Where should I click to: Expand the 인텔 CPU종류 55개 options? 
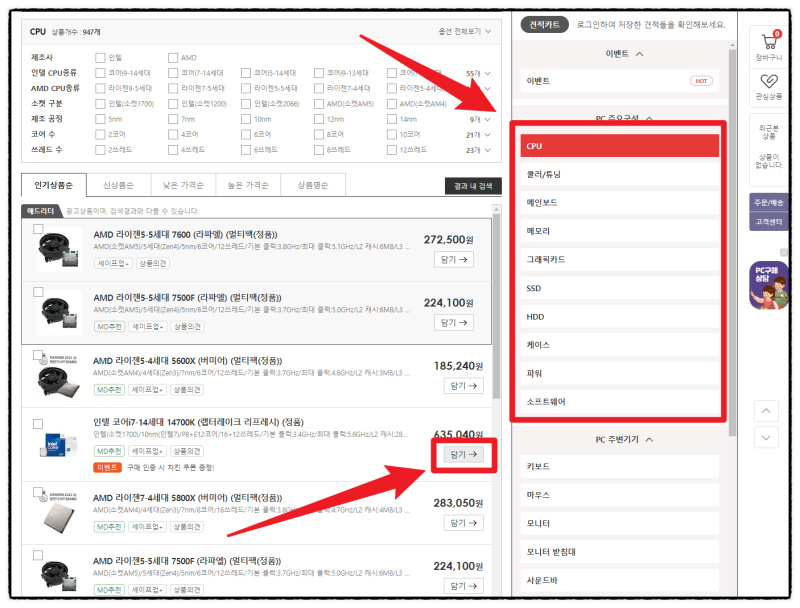479,73
